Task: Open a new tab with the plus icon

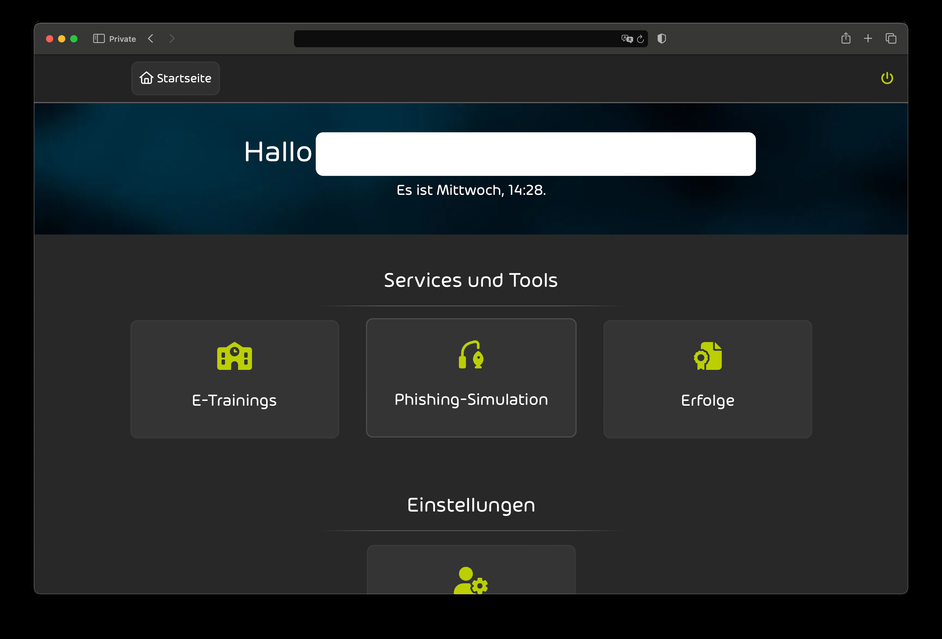Action: [868, 38]
